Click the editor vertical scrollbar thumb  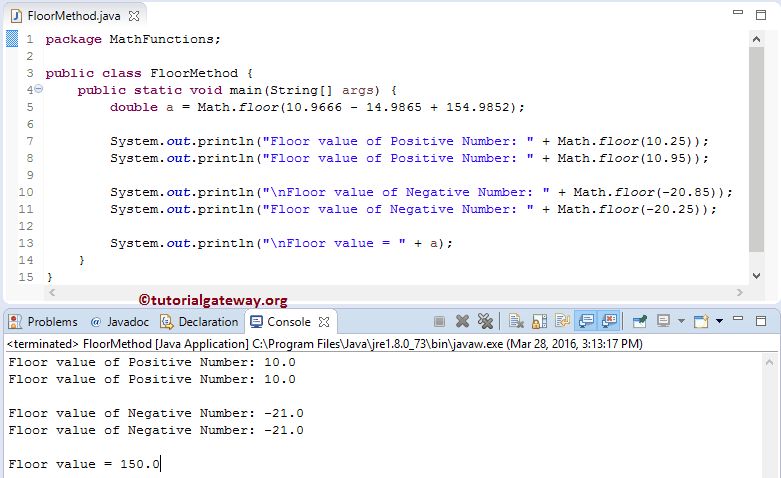pyautogui.click(x=756, y=149)
